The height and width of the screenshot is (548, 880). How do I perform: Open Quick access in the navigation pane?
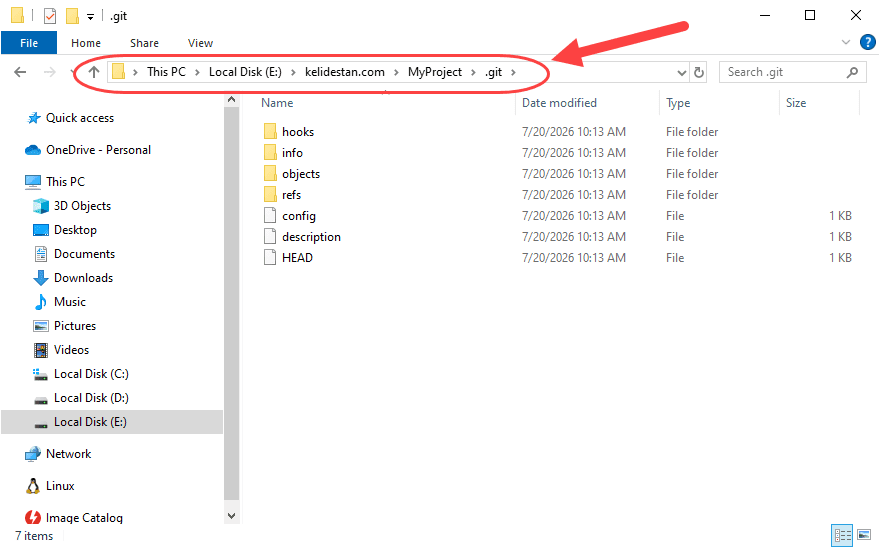pos(80,118)
